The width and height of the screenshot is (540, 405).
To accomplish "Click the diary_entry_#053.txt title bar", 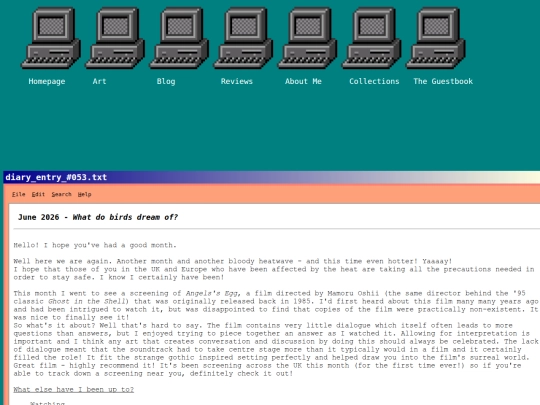I will [x=272, y=177].
